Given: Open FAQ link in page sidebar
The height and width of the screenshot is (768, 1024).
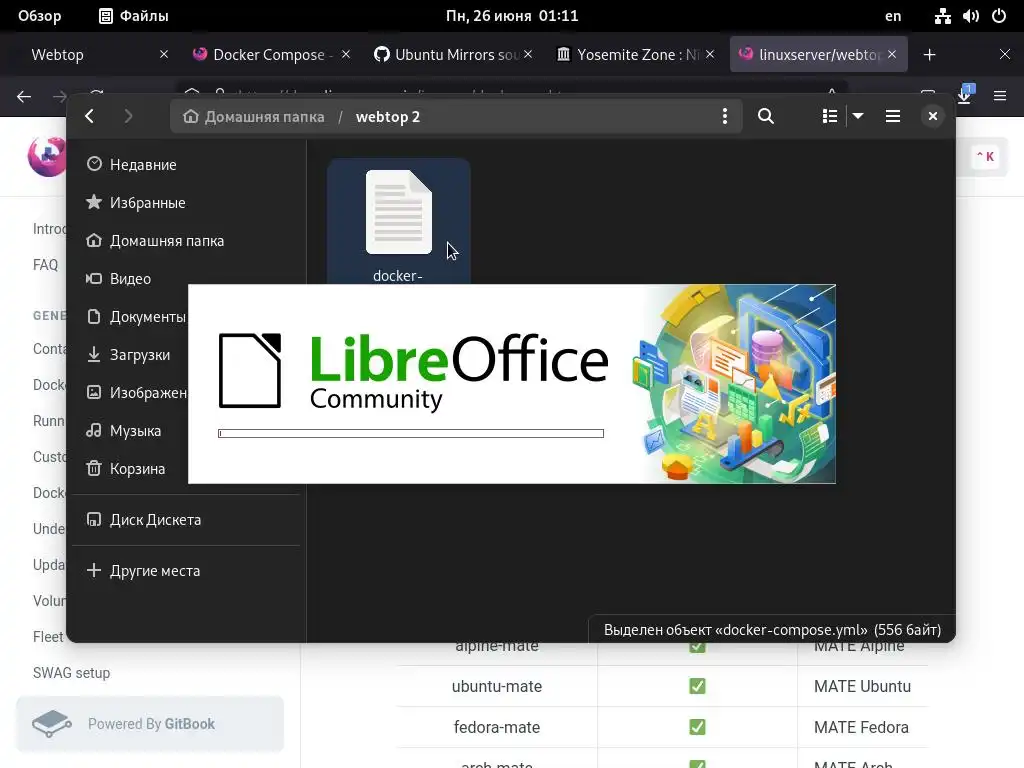Looking at the screenshot, I should (x=45, y=264).
